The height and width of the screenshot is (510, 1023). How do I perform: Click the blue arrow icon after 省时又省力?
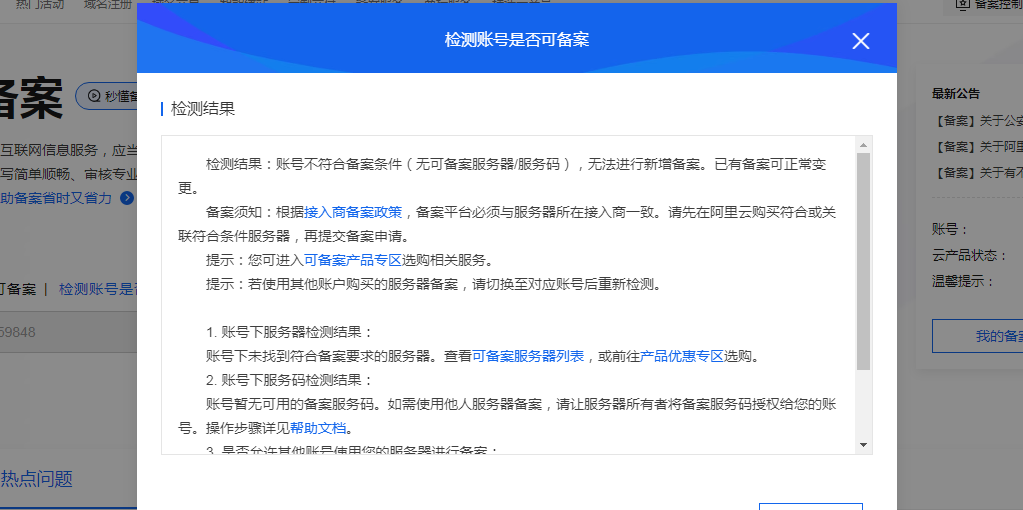[127, 198]
